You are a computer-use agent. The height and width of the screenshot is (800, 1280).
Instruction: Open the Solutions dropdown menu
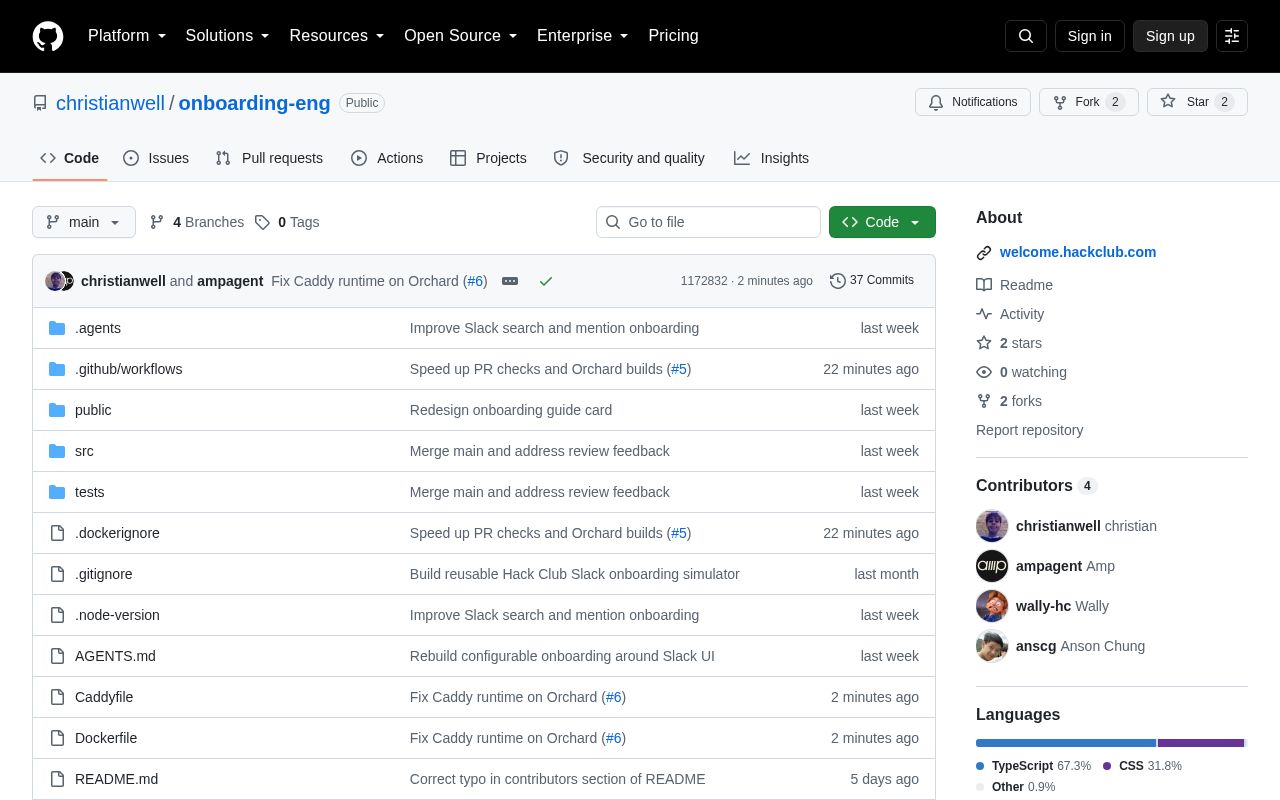[228, 36]
